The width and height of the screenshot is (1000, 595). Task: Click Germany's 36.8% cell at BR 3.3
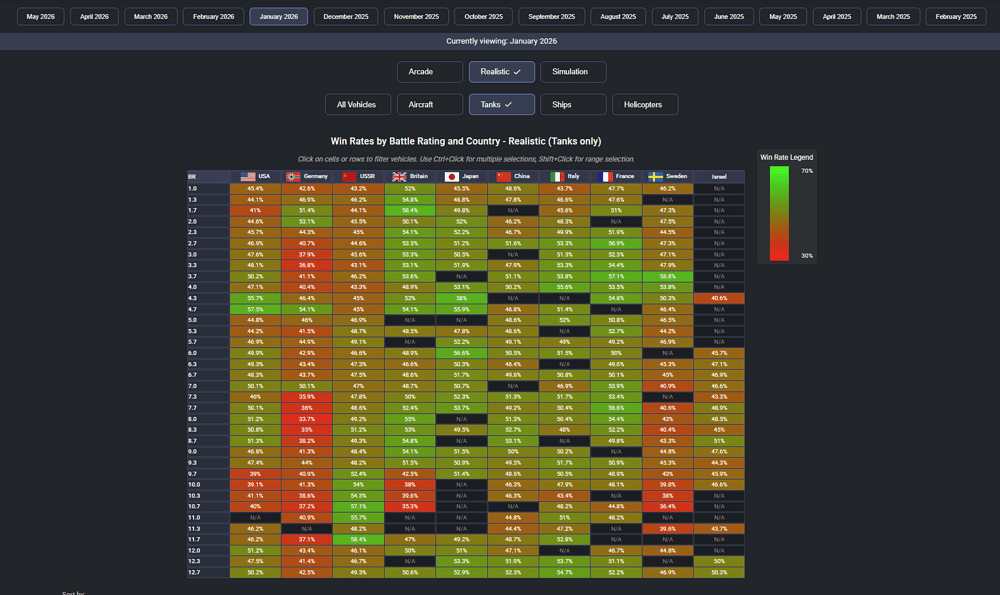(307, 265)
